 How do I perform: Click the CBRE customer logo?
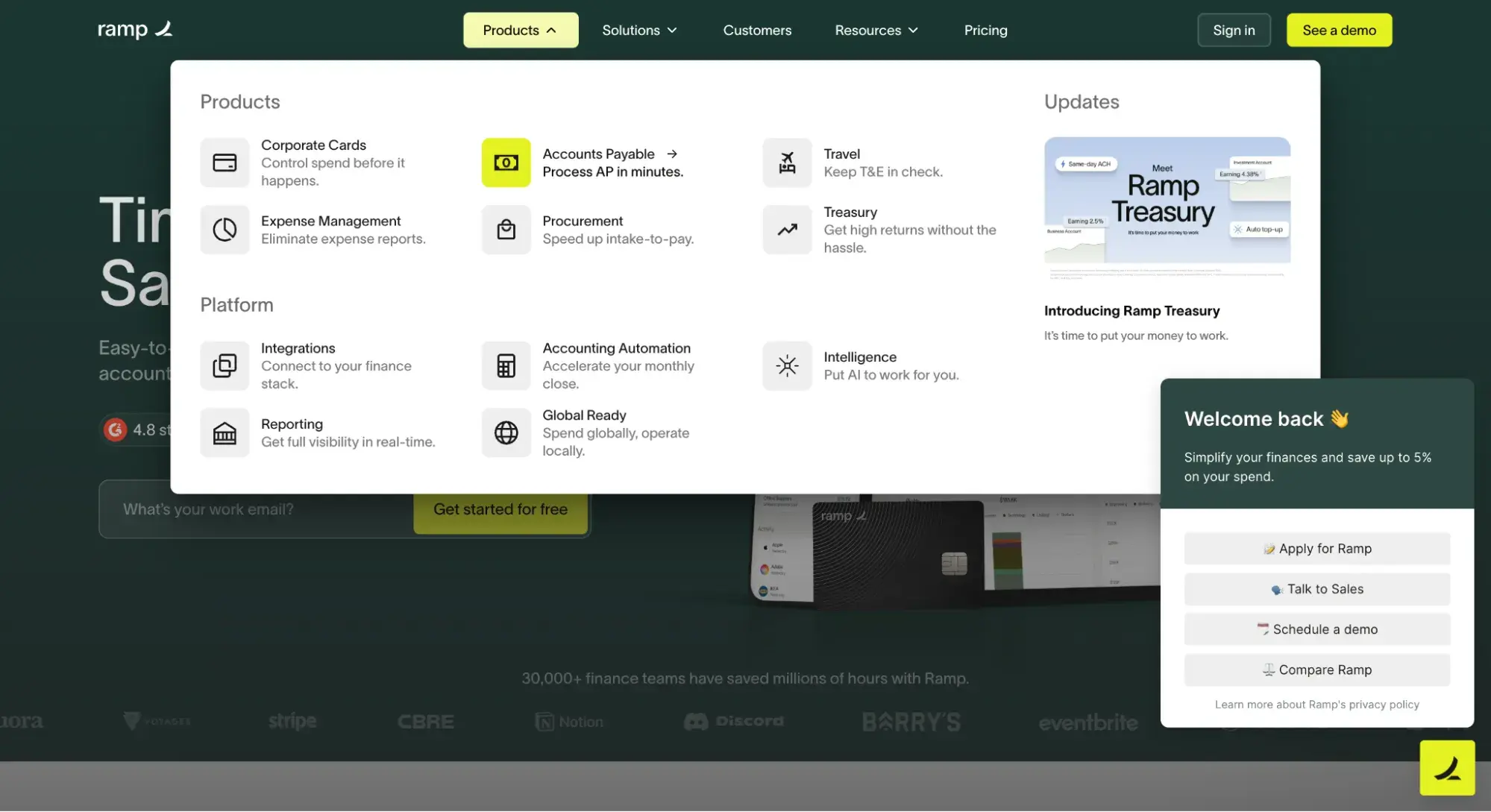click(x=425, y=722)
